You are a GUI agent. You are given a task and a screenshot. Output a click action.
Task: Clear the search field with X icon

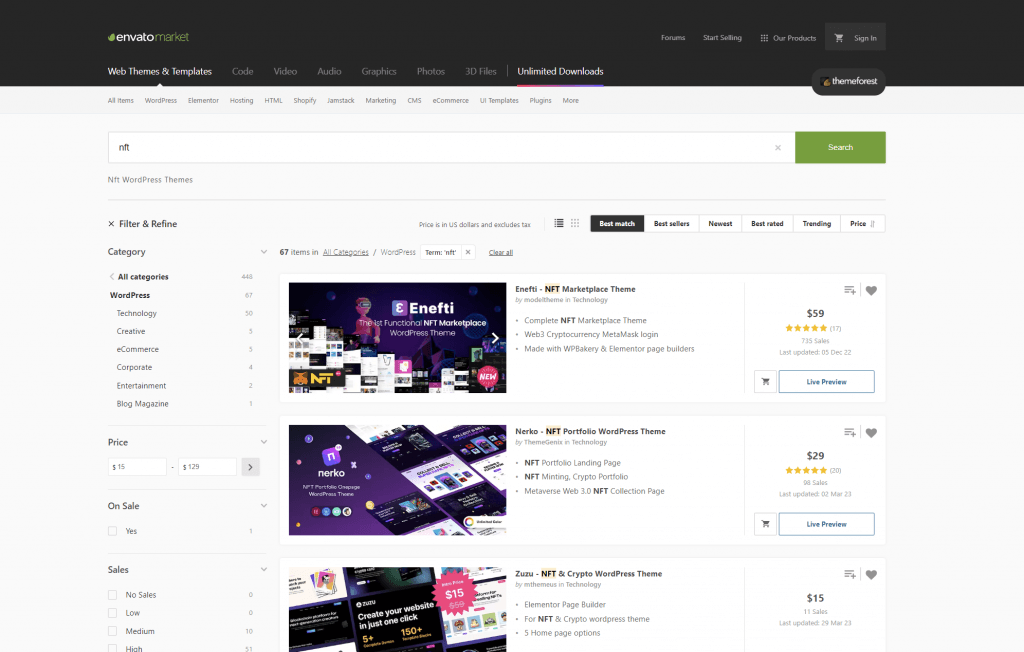point(778,148)
